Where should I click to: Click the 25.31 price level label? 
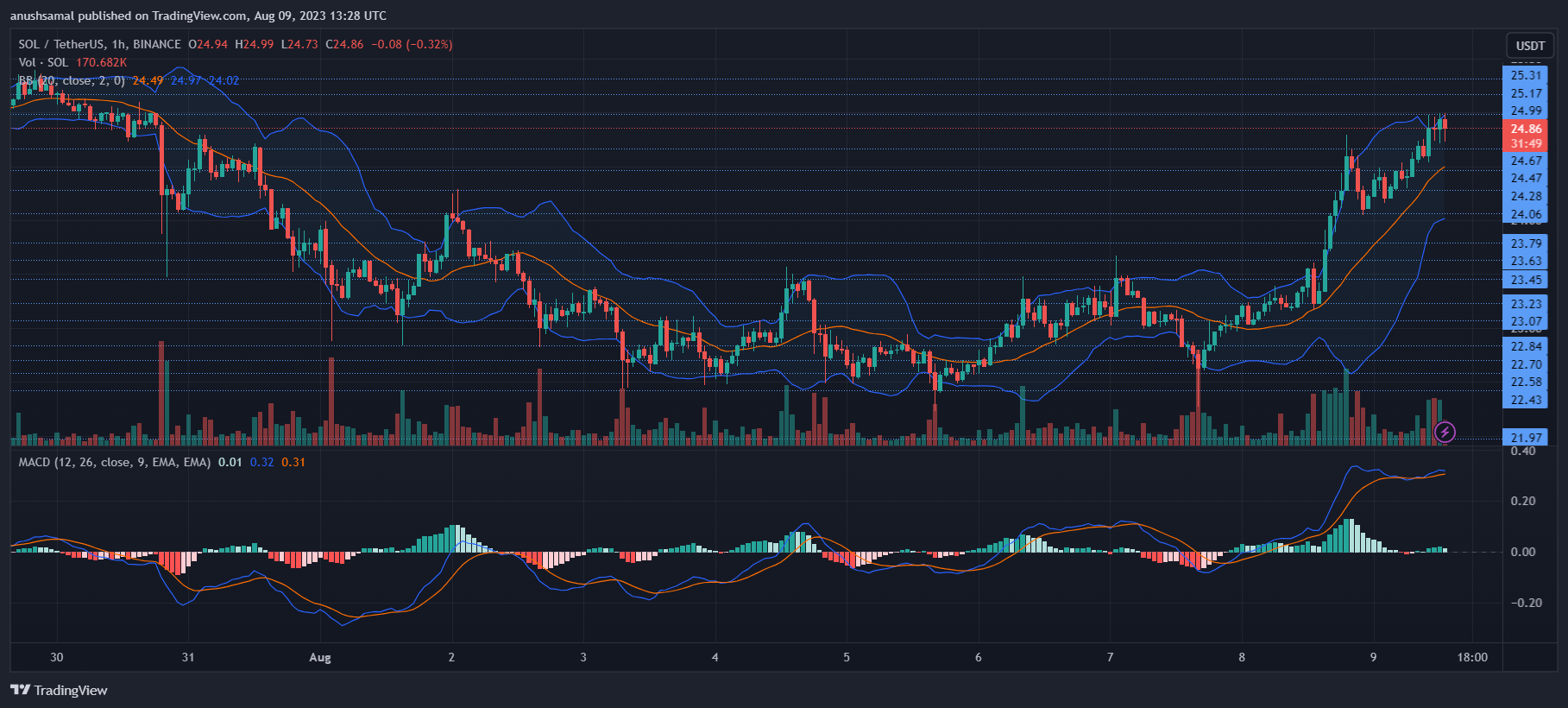1526,75
